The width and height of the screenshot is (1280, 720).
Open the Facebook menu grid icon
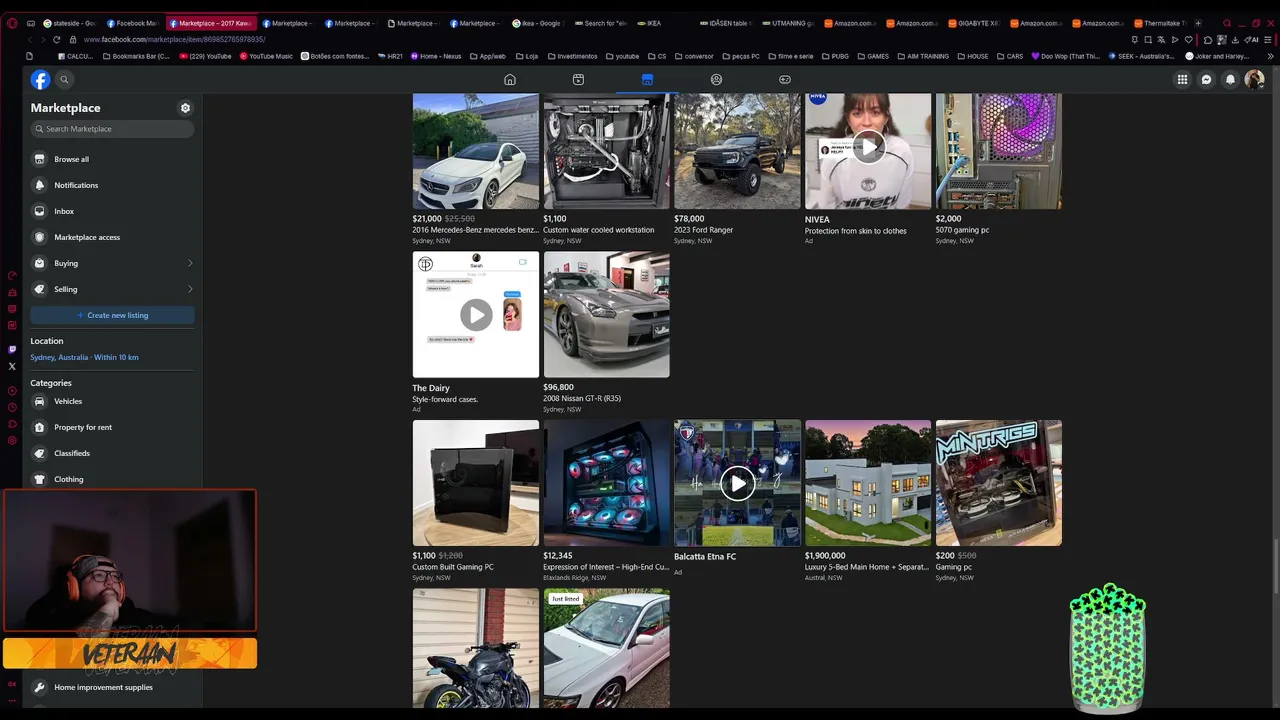pos(1182,80)
